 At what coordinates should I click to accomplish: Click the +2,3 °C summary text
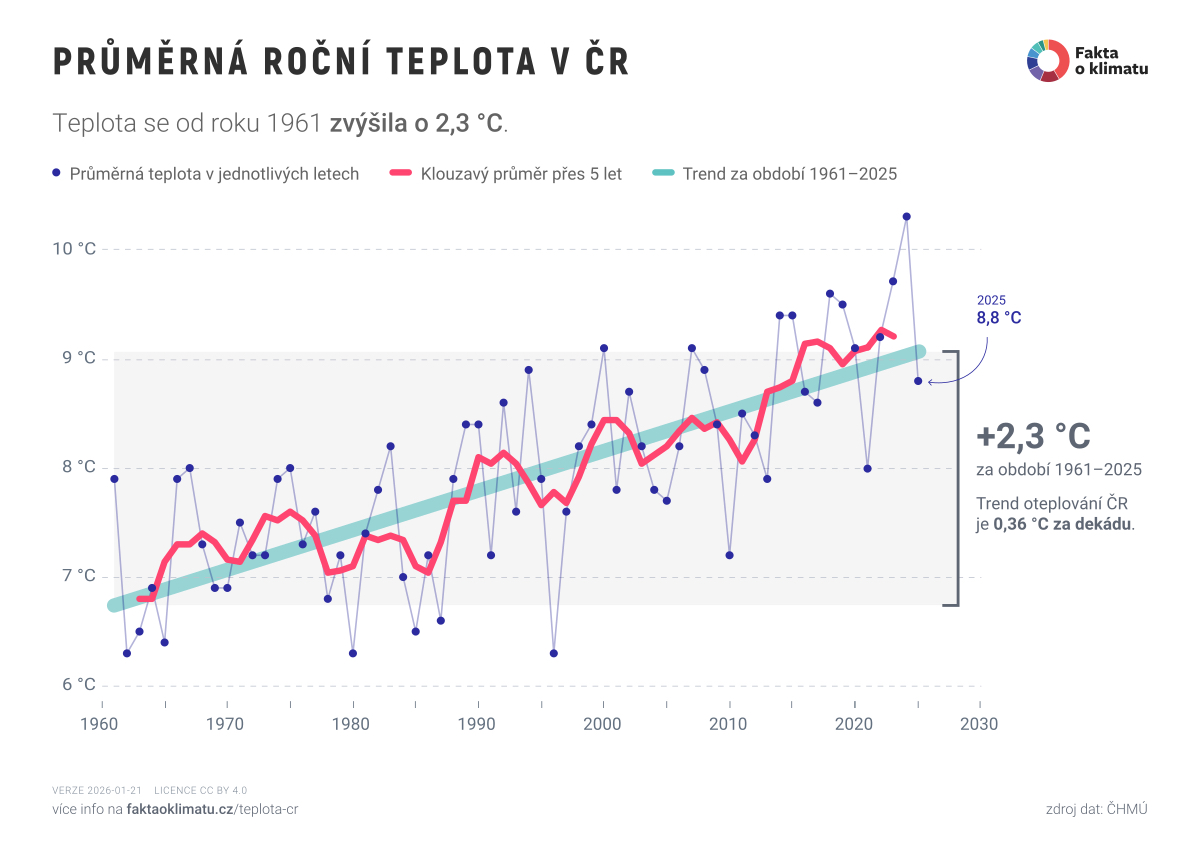[1033, 436]
